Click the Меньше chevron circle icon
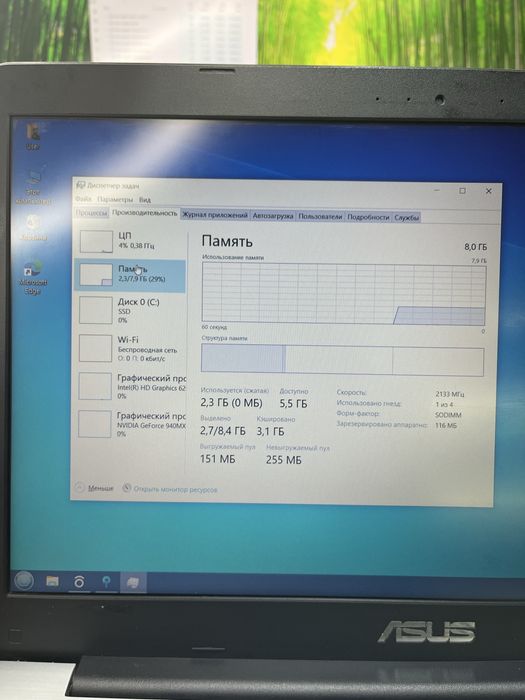The image size is (525, 700). 79,487
